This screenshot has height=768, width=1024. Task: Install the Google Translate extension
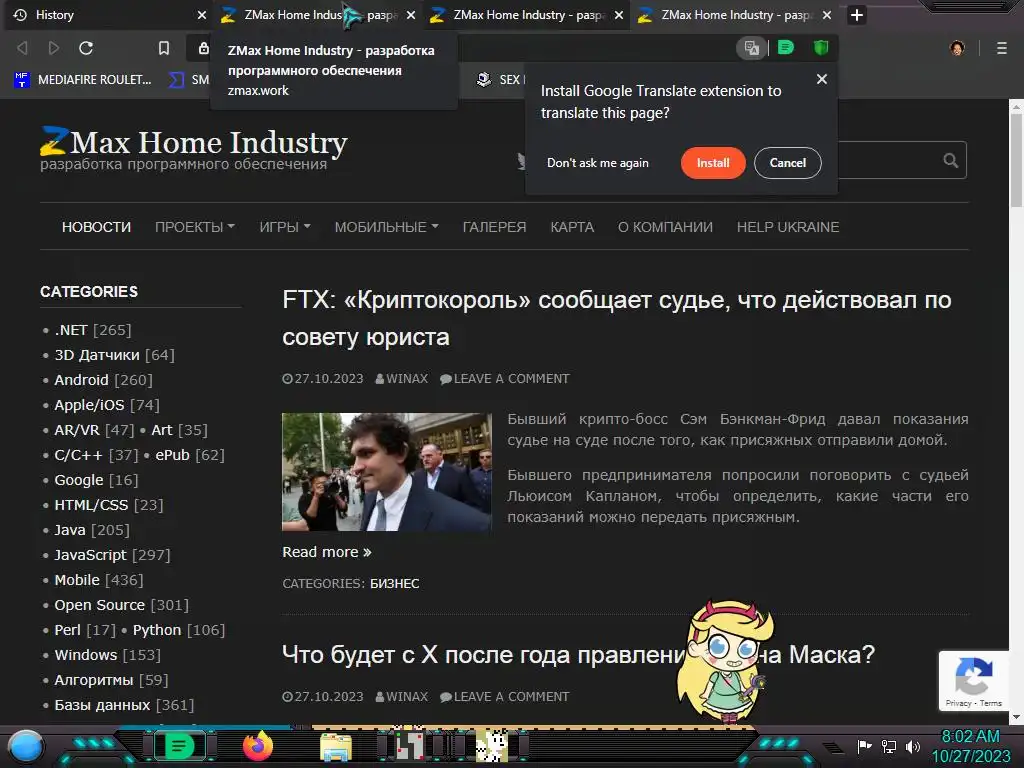[x=712, y=163]
